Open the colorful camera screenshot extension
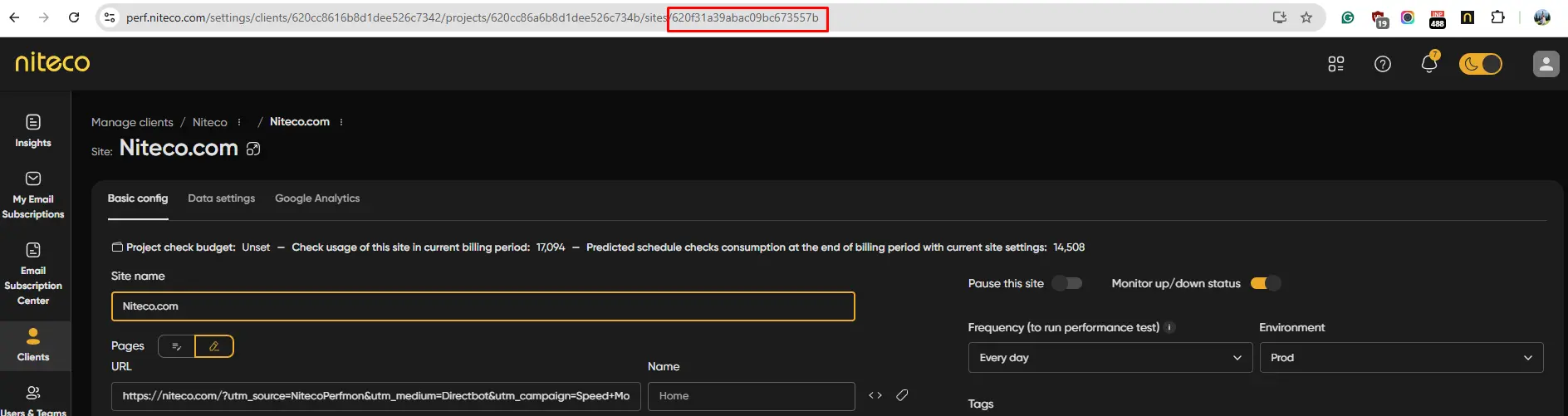The width and height of the screenshot is (1568, 416). click(x=1408, y=17)
